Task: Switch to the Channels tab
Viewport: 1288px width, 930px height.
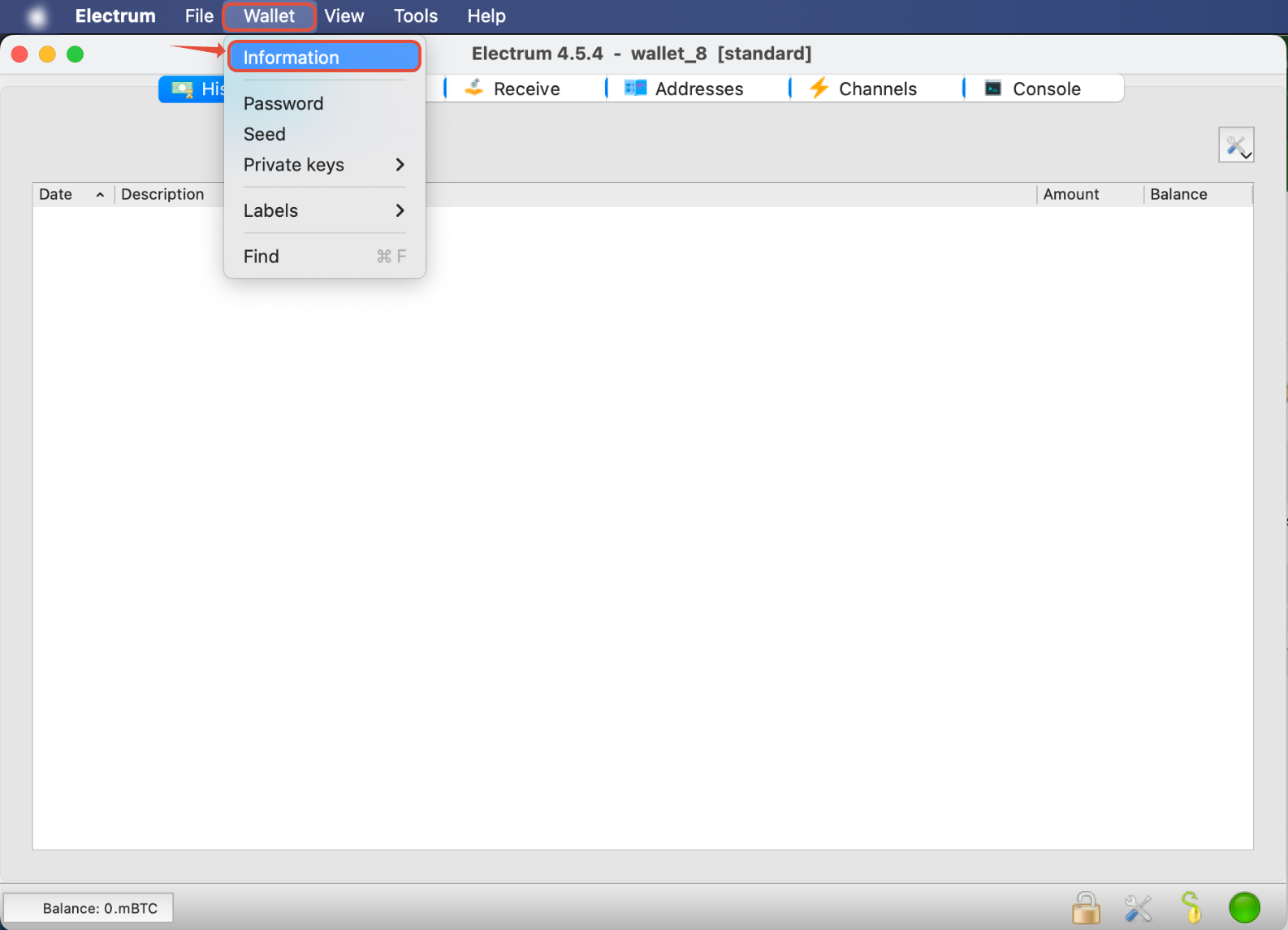Action: coord(877,89)
